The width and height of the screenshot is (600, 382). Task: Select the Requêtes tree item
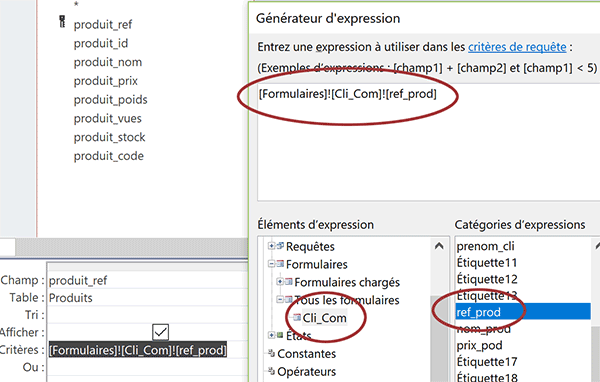310,247
